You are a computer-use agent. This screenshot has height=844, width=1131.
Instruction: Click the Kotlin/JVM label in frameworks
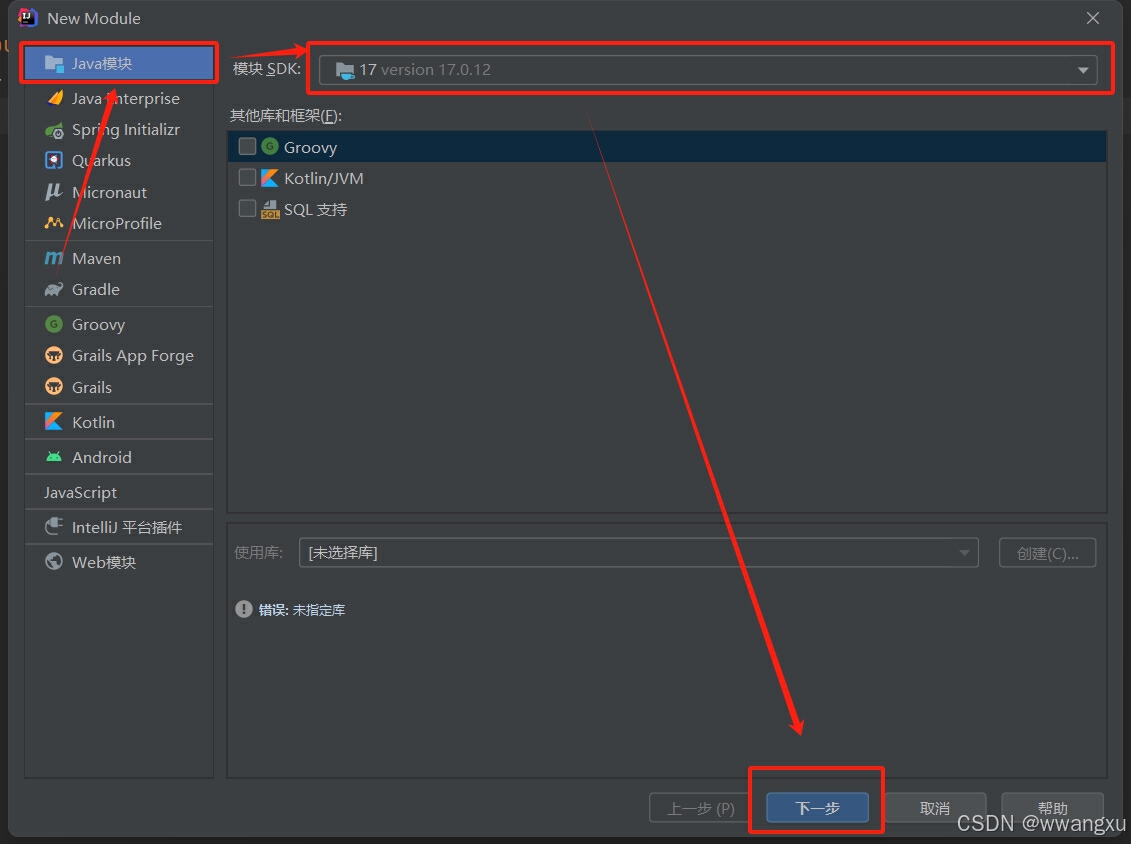point(324,178)
